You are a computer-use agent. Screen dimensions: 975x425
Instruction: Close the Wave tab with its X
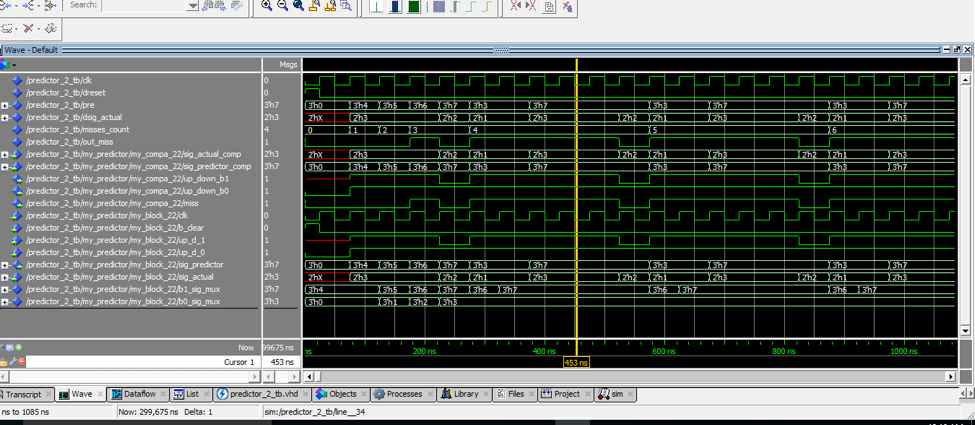pos(100,394)
